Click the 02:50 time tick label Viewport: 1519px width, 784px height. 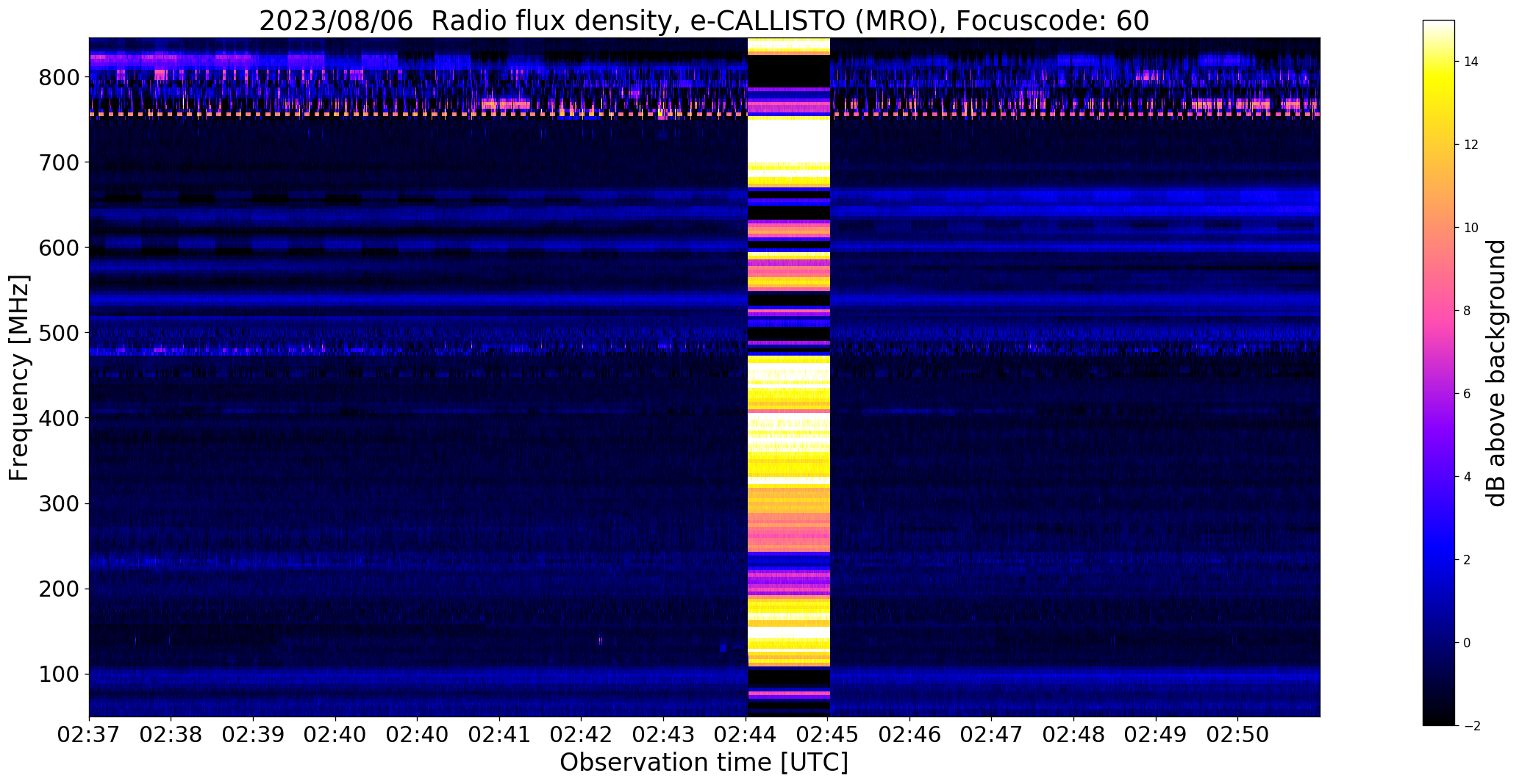pyautogui.click(x=1238, y=735)
